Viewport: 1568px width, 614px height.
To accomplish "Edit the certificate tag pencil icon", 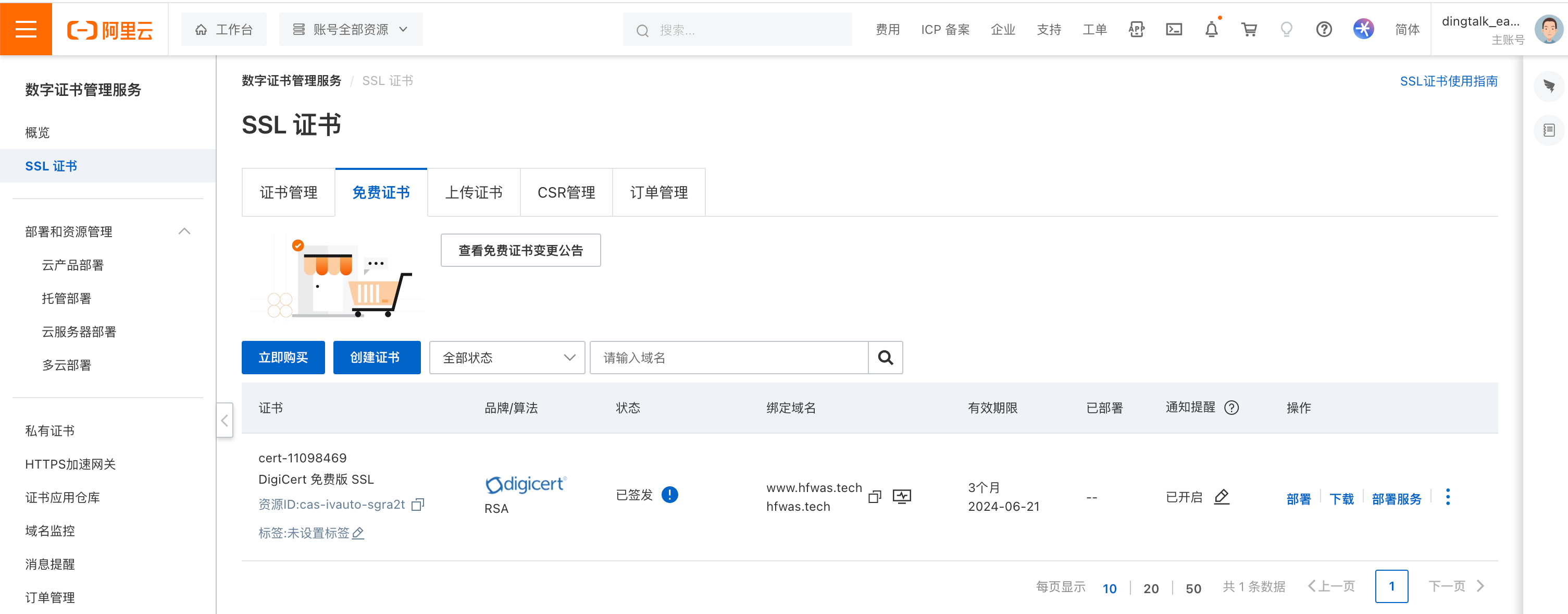I will coord(358,533).
